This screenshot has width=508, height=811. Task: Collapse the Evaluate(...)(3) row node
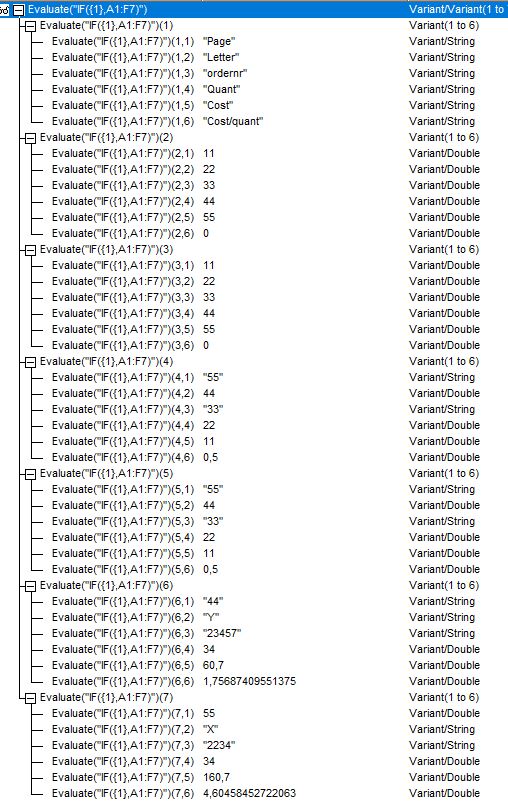pos(31,249)
